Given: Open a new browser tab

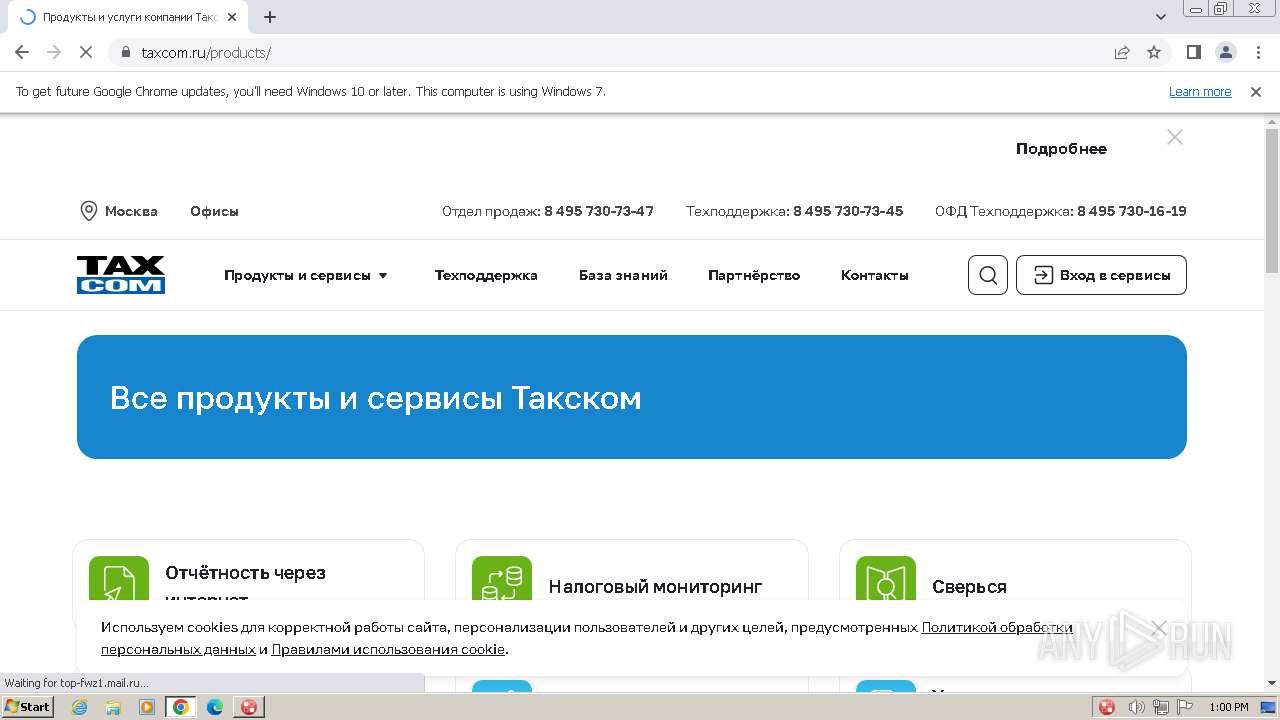Looking at the screenshot, I should pos(270,17).
